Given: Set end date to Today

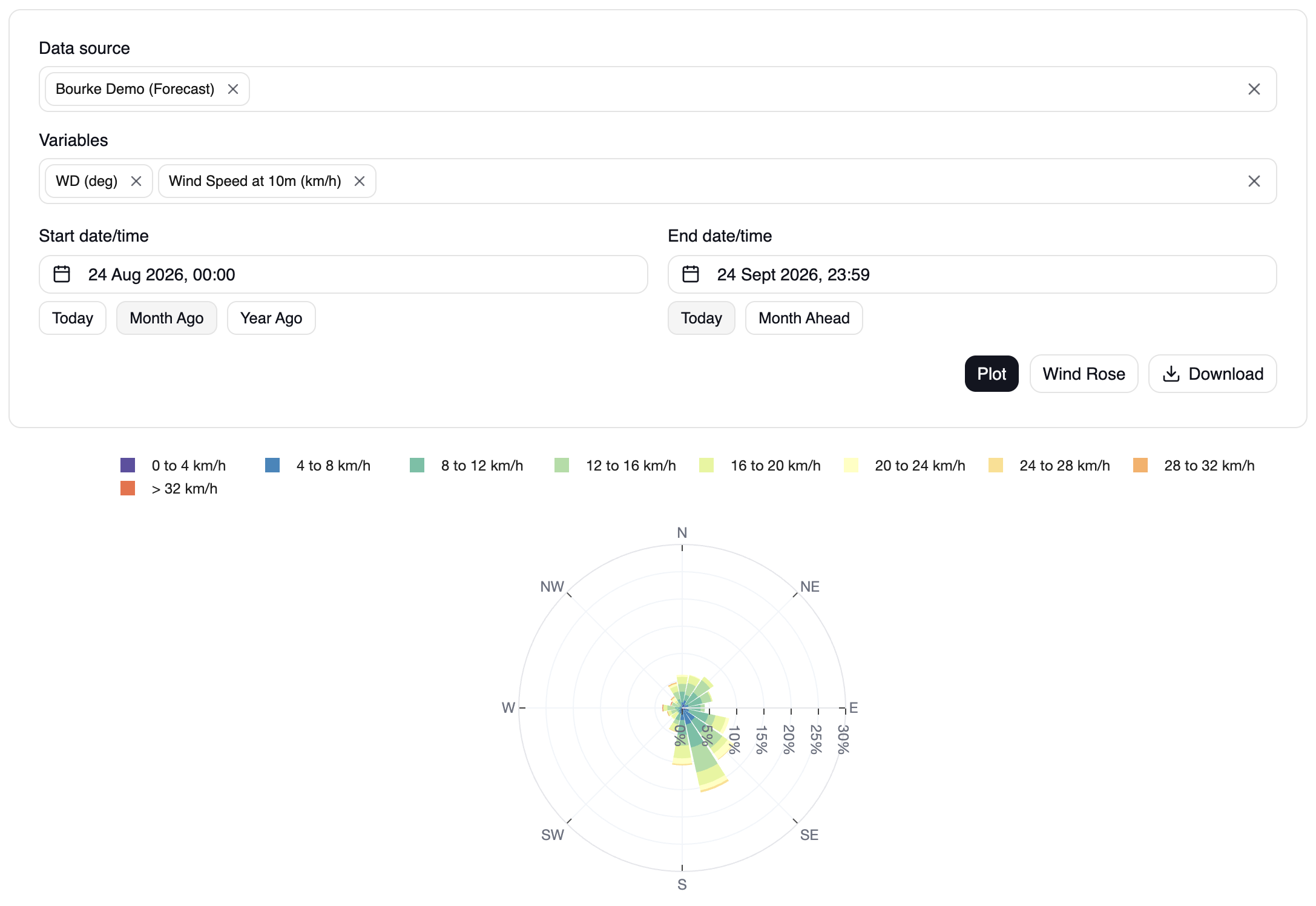Looking at the screenshot, I should (x=702, y=318).
